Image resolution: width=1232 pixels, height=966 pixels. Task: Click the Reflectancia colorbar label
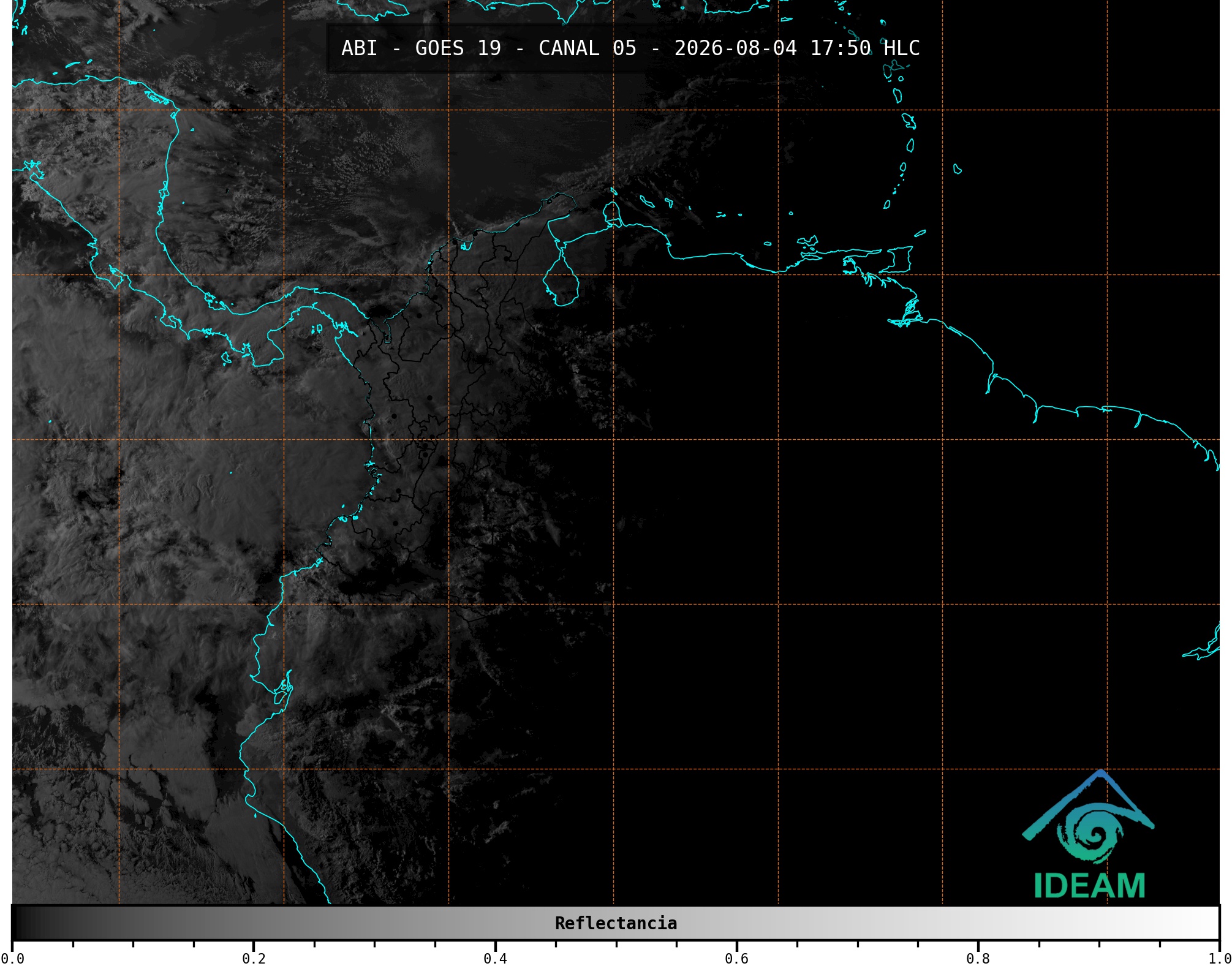(616, 923)
